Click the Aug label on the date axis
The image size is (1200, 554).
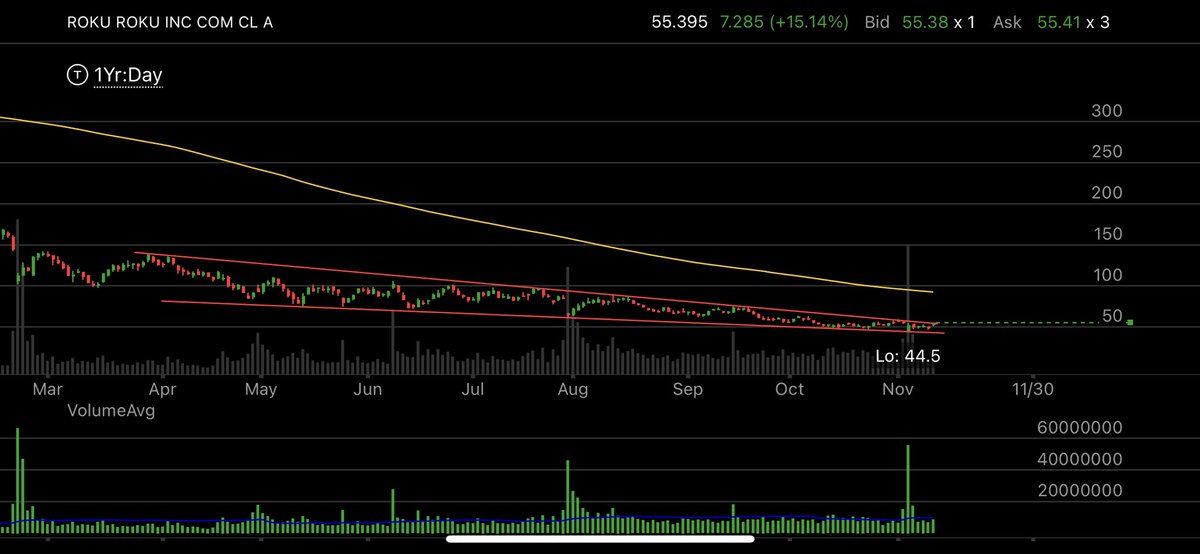[573, 388]
